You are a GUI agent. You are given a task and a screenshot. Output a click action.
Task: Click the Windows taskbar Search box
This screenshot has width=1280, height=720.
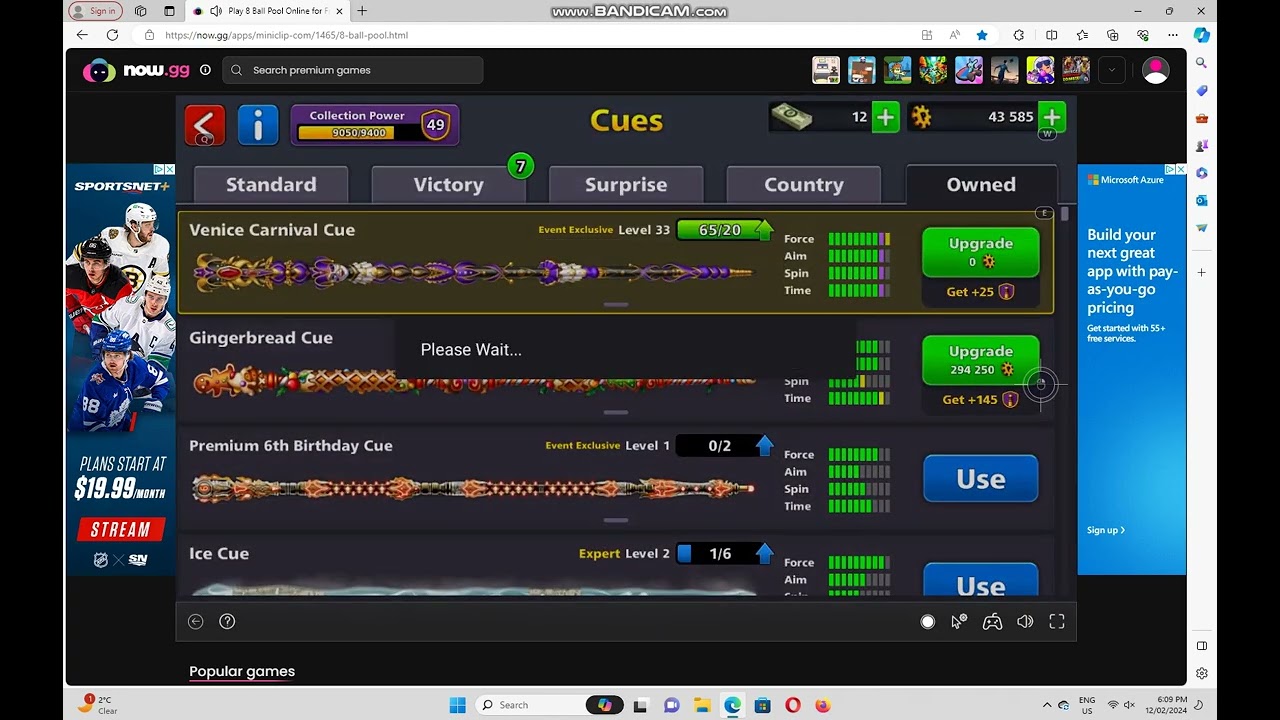point(550,705)
